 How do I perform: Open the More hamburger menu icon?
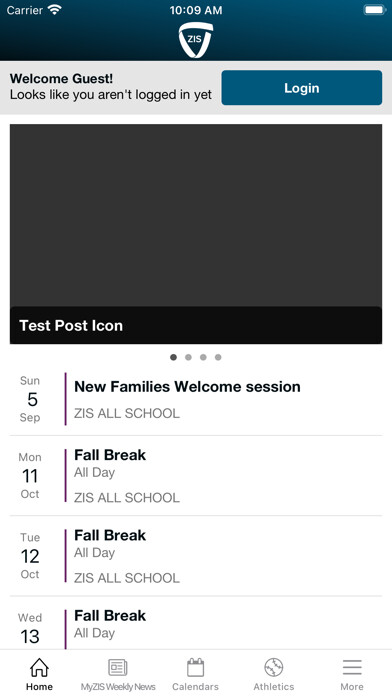pyautogui.click(x=352, y=667)
